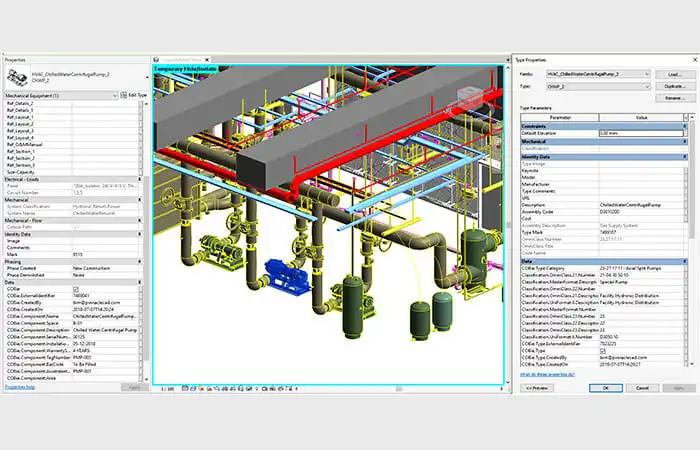Toggle the COBie.Type checkbox in Type Properties
This screenshot has width=700, height=450.
[603, 351]
